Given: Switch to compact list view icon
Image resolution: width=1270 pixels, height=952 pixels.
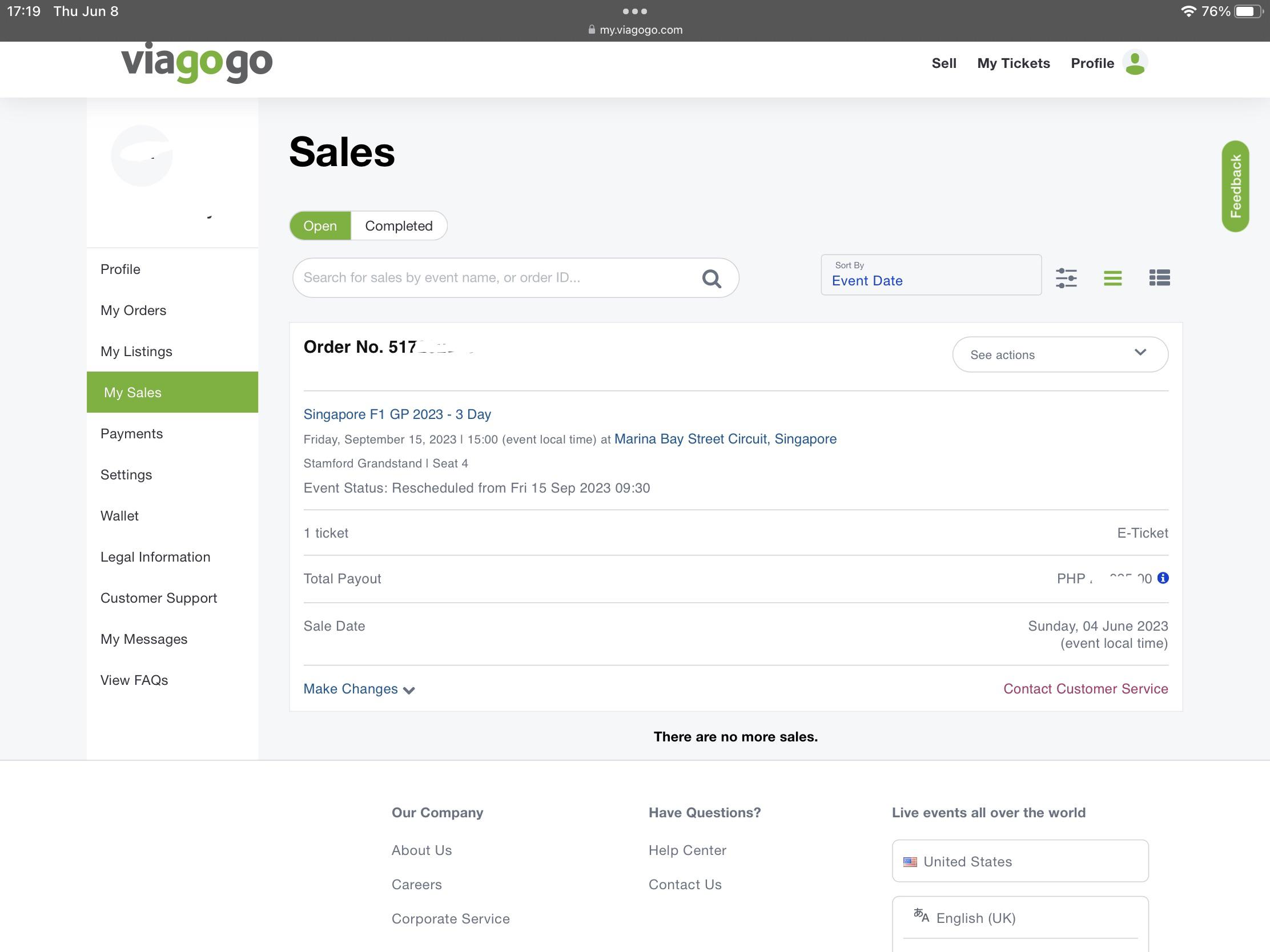Looking at the screenshot, I should coord(1112,279).
